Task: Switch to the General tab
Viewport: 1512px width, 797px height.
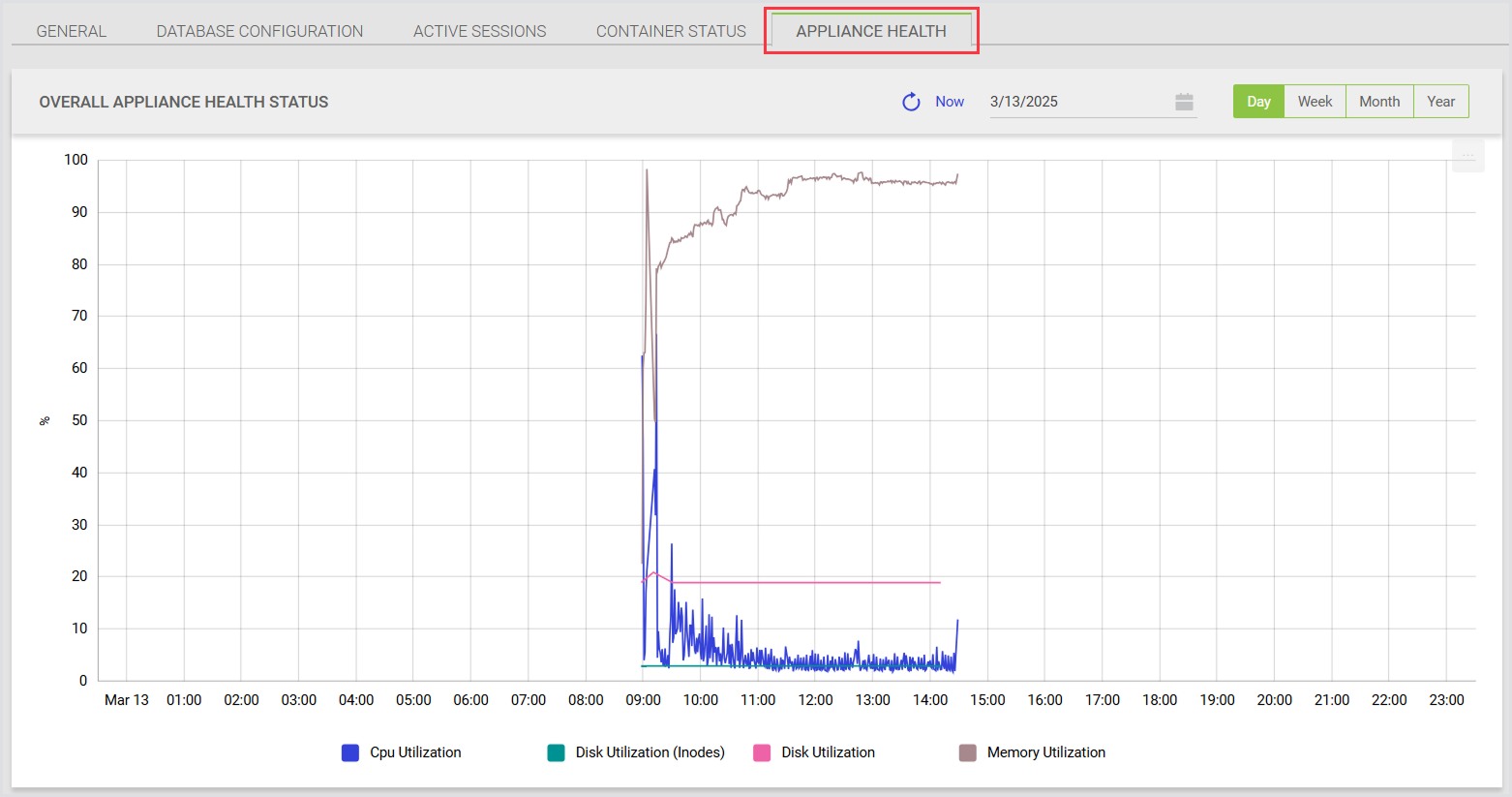Action: point(72,31)
